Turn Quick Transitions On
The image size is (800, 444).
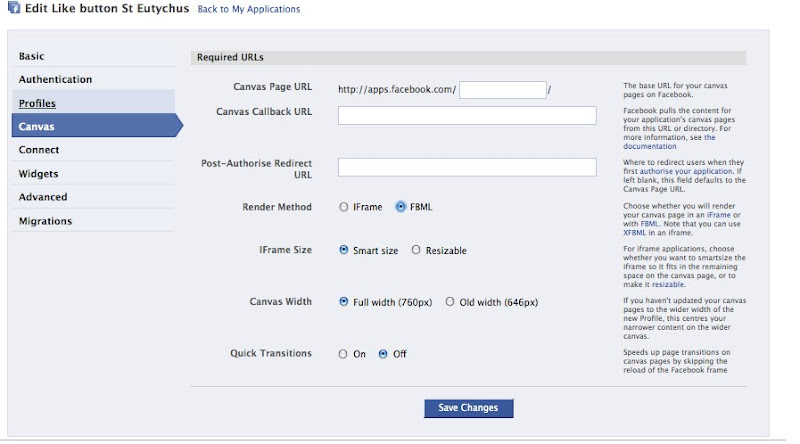[x=344, y=354]
